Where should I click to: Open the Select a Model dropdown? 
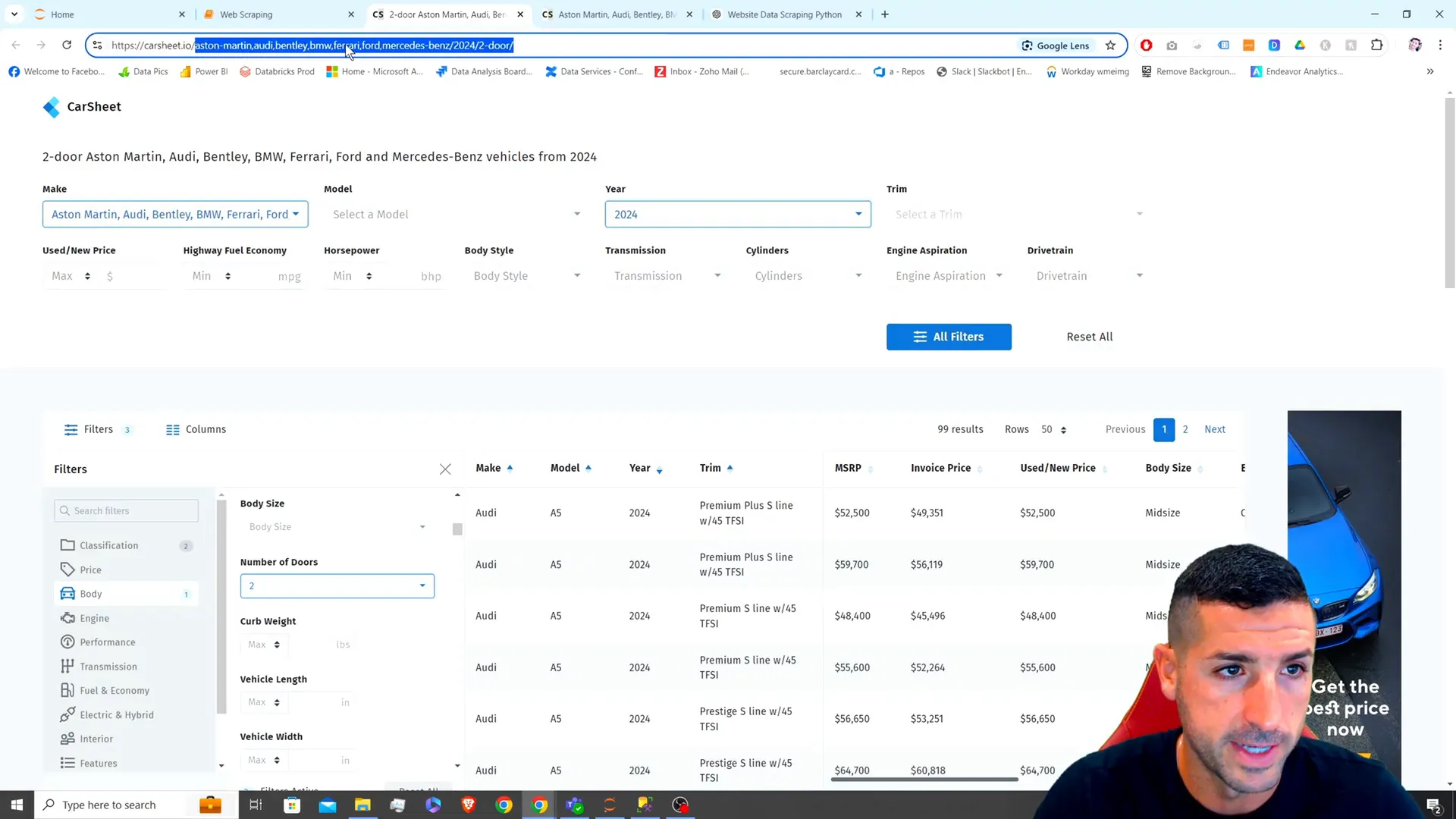(x=457, y=215)
